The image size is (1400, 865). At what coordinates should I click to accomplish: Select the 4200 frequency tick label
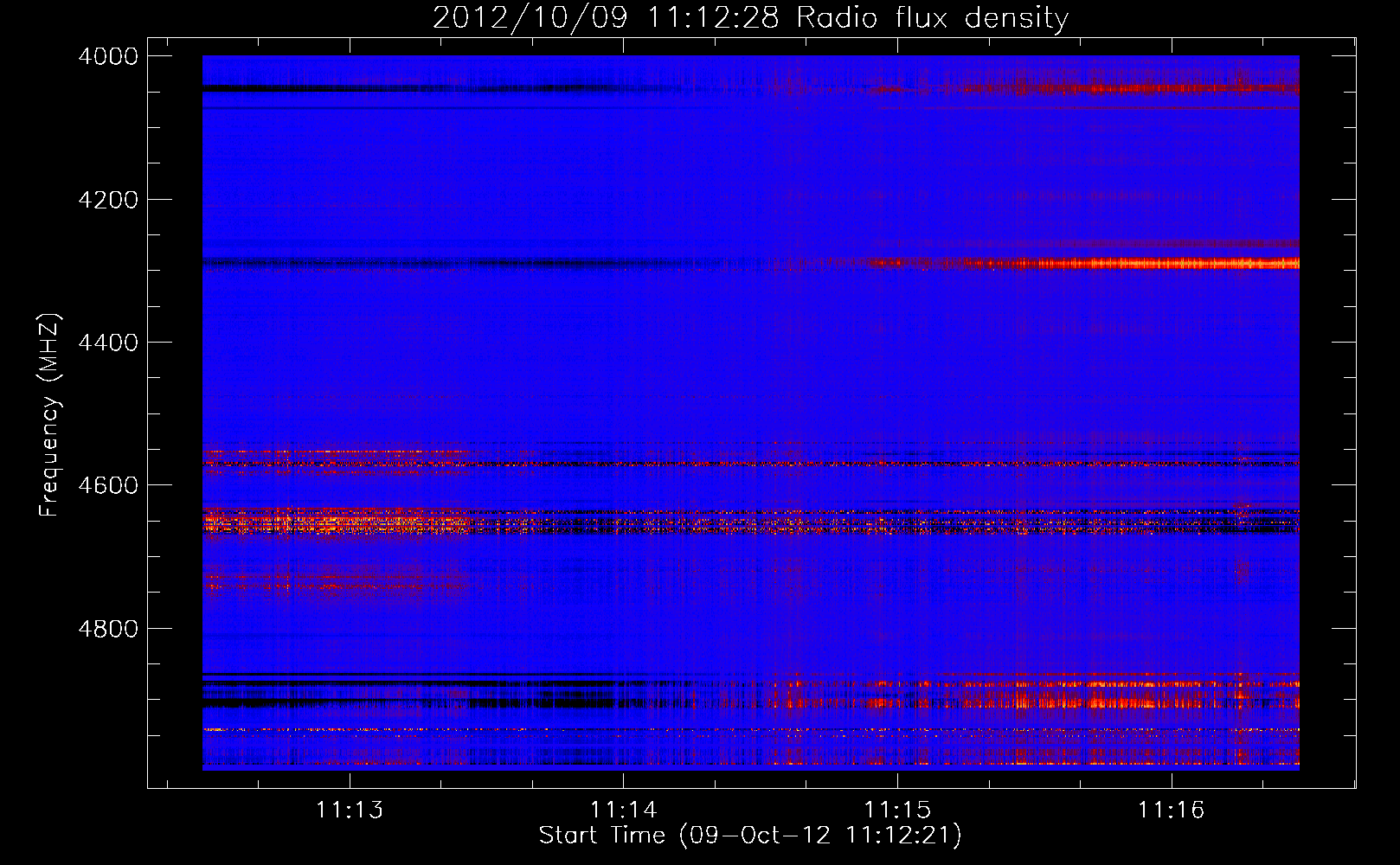pos(108,200)
